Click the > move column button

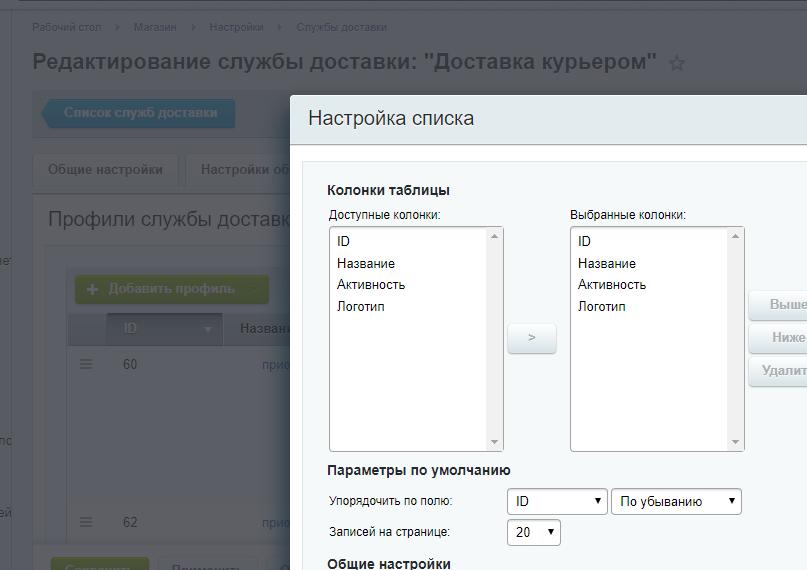[532, 338]
